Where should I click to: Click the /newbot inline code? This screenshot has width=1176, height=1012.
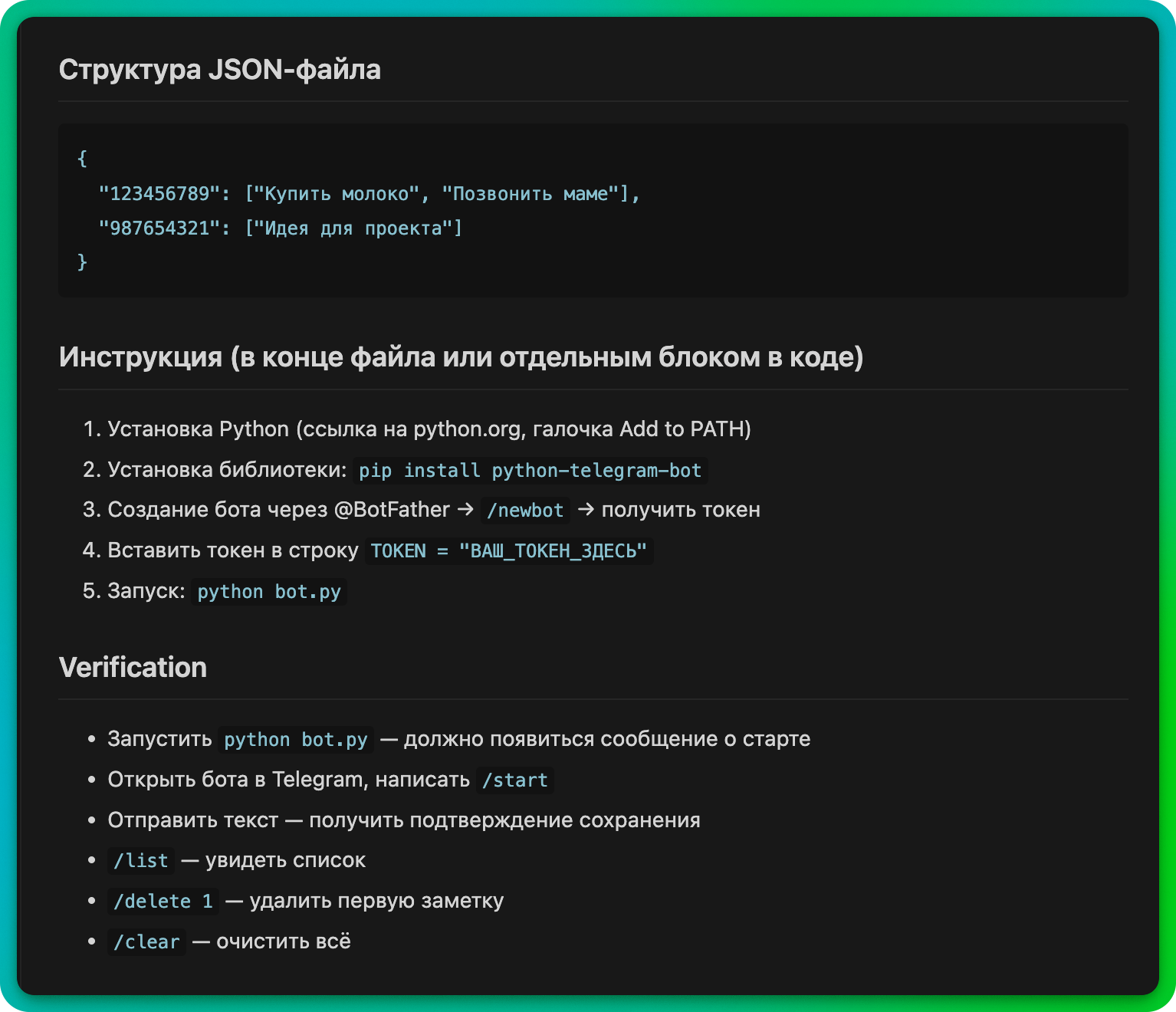click(525, 511)
